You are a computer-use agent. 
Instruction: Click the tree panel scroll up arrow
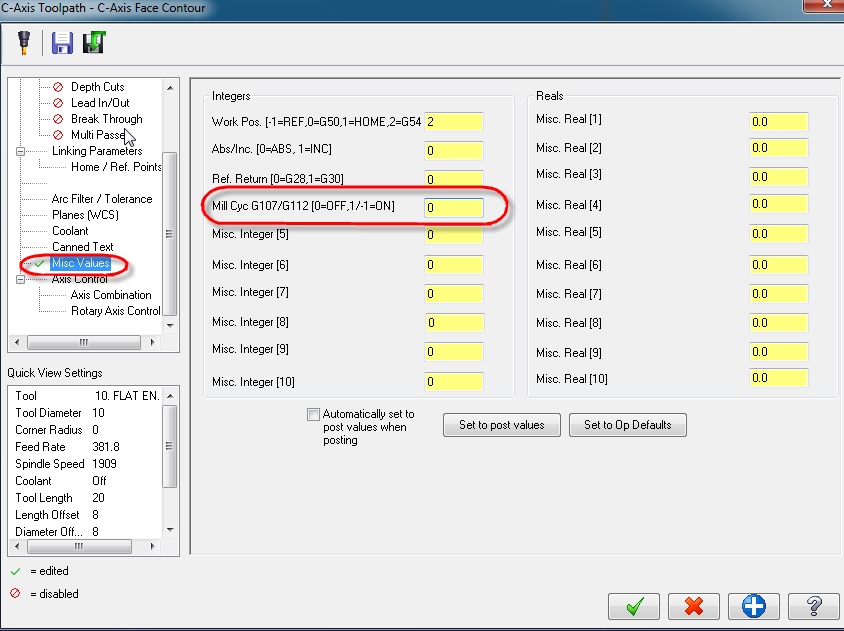[x=170, y=88]
